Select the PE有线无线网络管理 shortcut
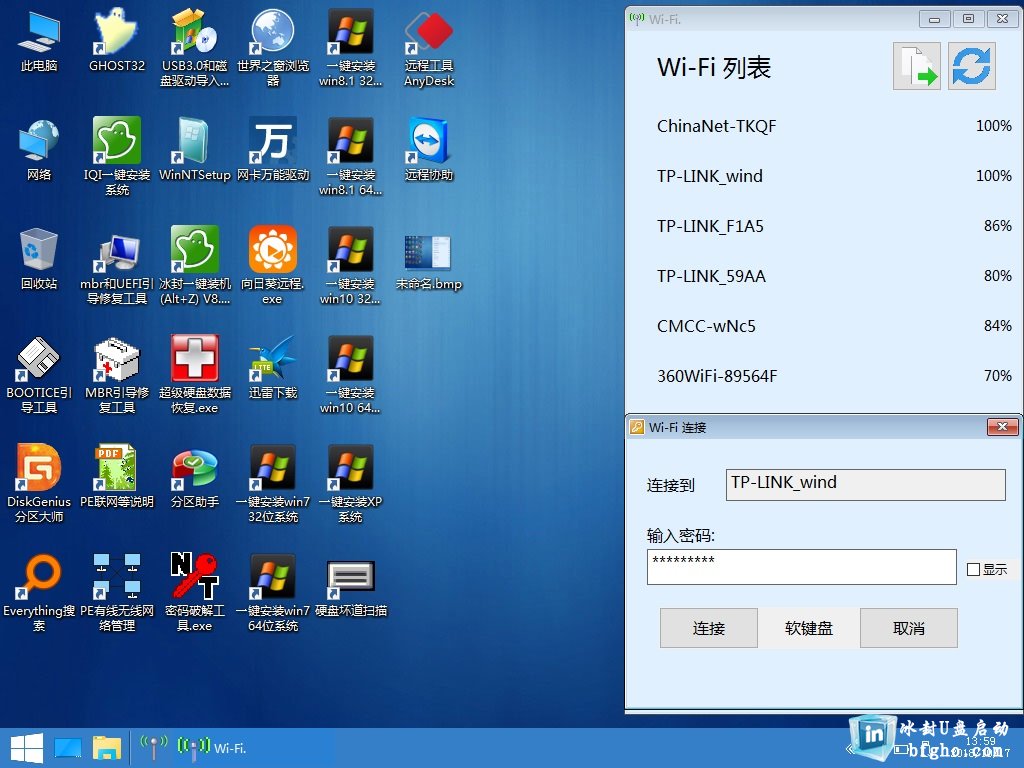The width and height of the screenshot is (1024, 768). [117, 593]
